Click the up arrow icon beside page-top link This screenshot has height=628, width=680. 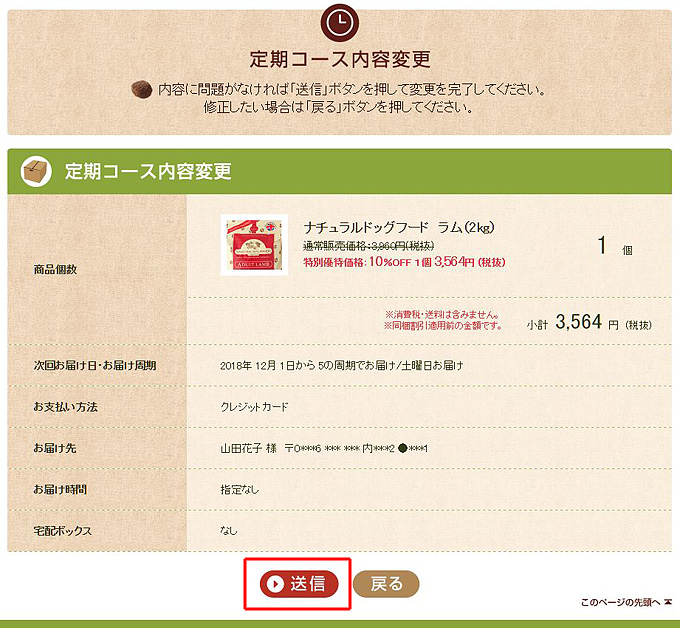point(668,602)
